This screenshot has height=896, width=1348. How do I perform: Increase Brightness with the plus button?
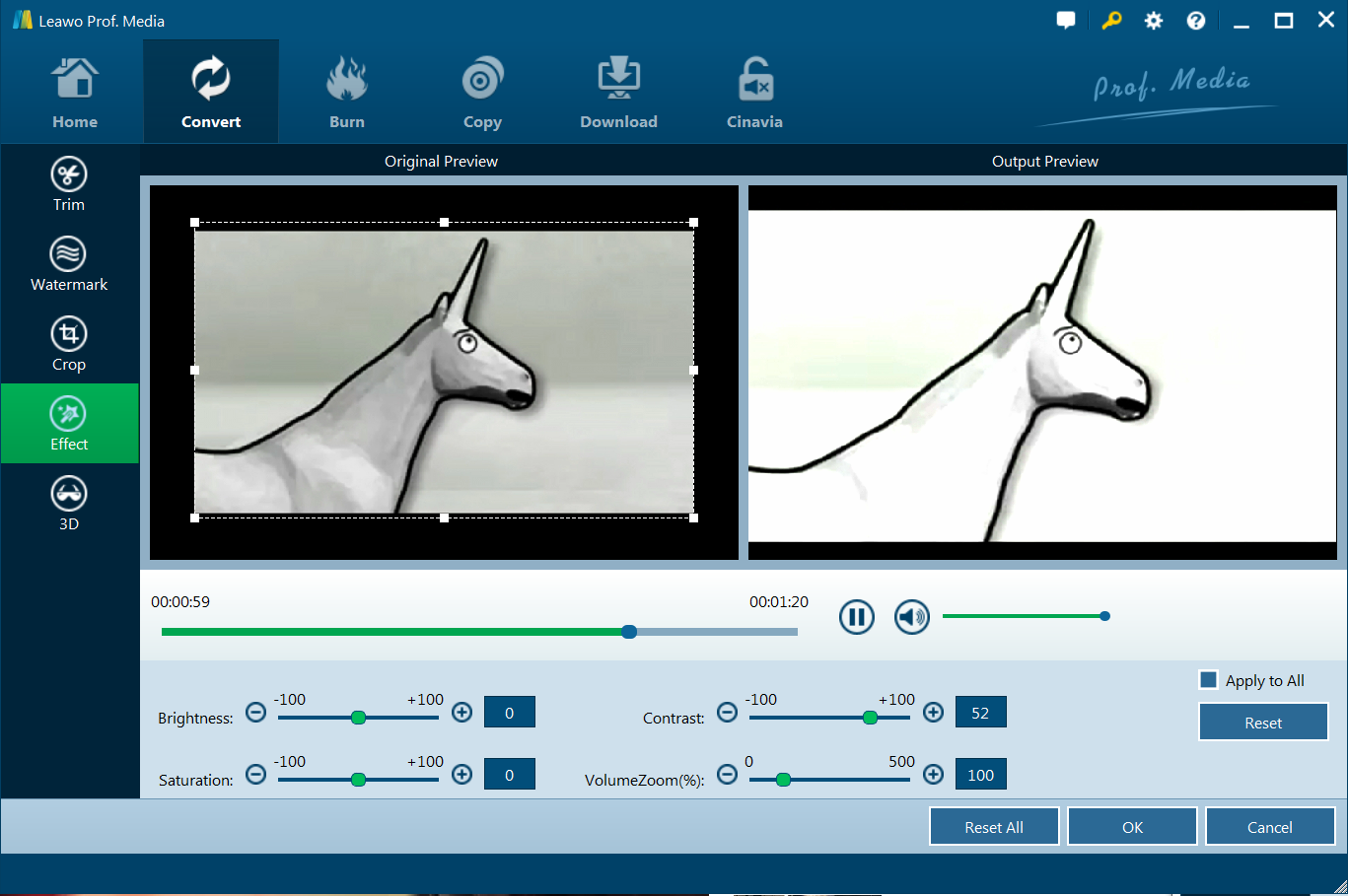pyautogui.click(x=461, y=712)
